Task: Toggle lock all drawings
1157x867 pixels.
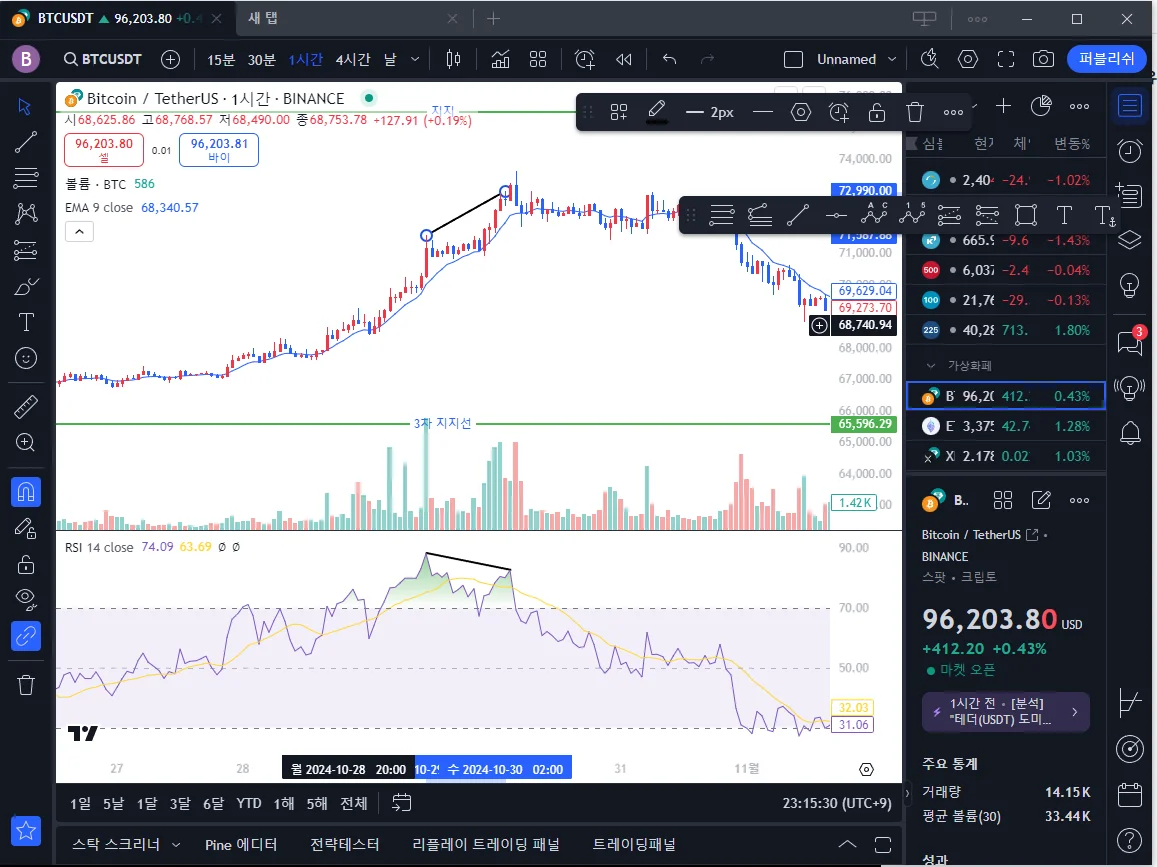Action: [25, 564]
